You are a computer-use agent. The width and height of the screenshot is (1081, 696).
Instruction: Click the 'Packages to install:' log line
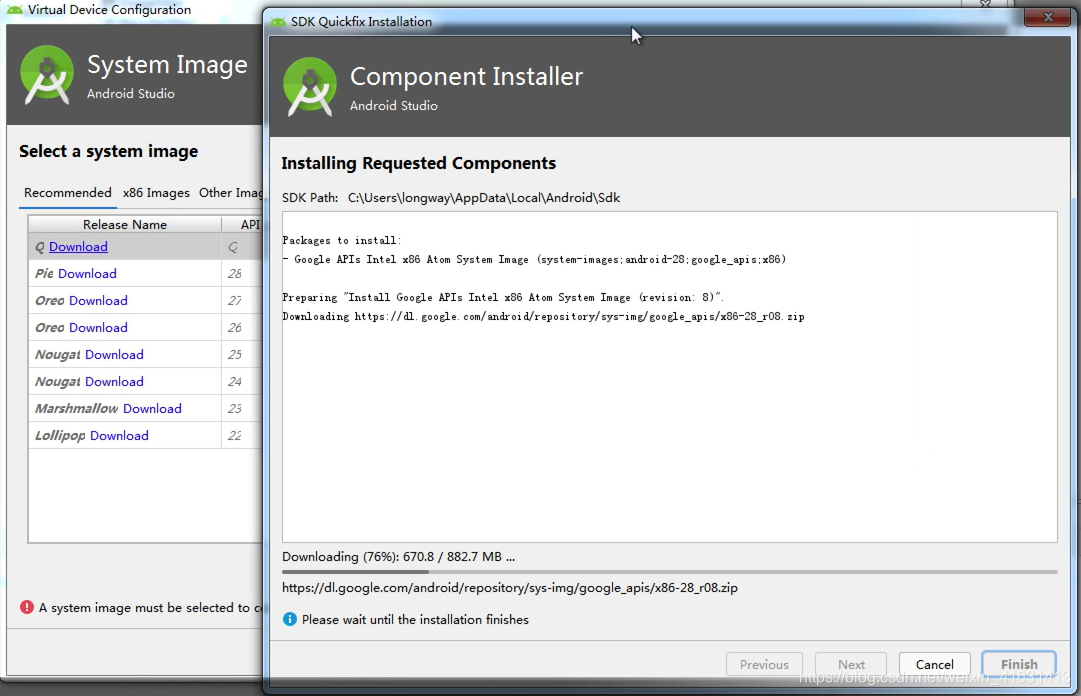click(x=341, y=240)
